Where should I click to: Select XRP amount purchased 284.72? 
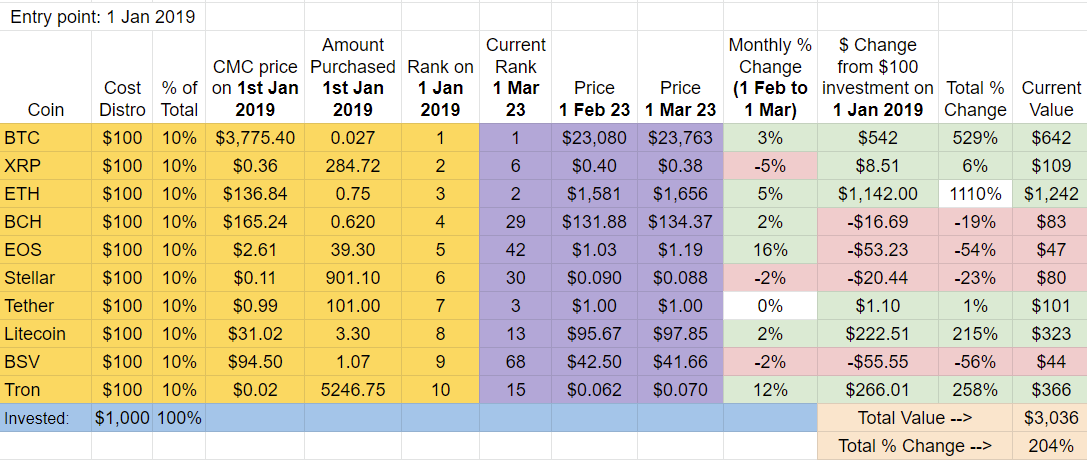[x=353, y=166]
